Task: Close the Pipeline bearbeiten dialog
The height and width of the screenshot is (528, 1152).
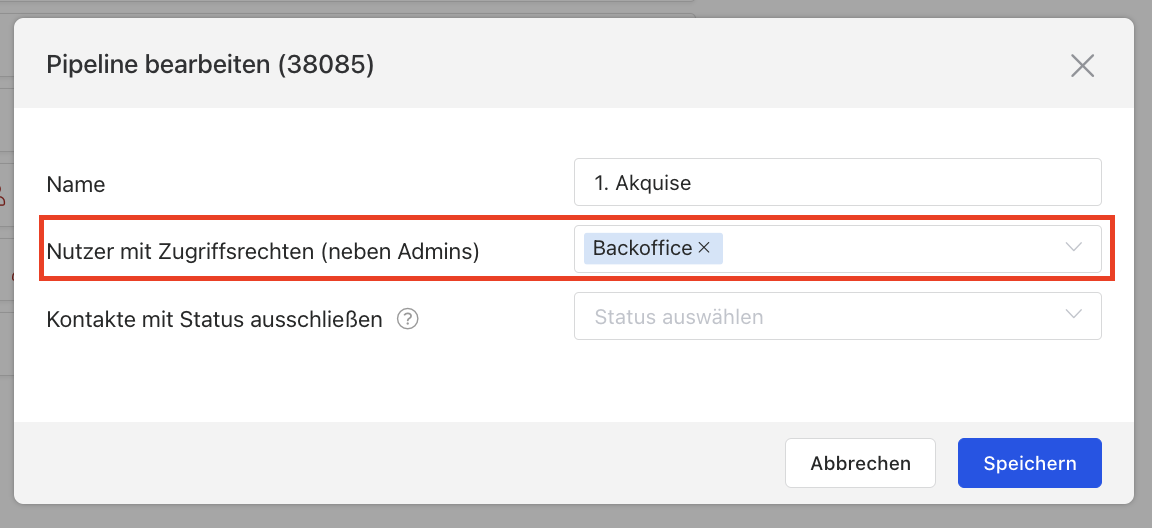Action: [1082, 66]
